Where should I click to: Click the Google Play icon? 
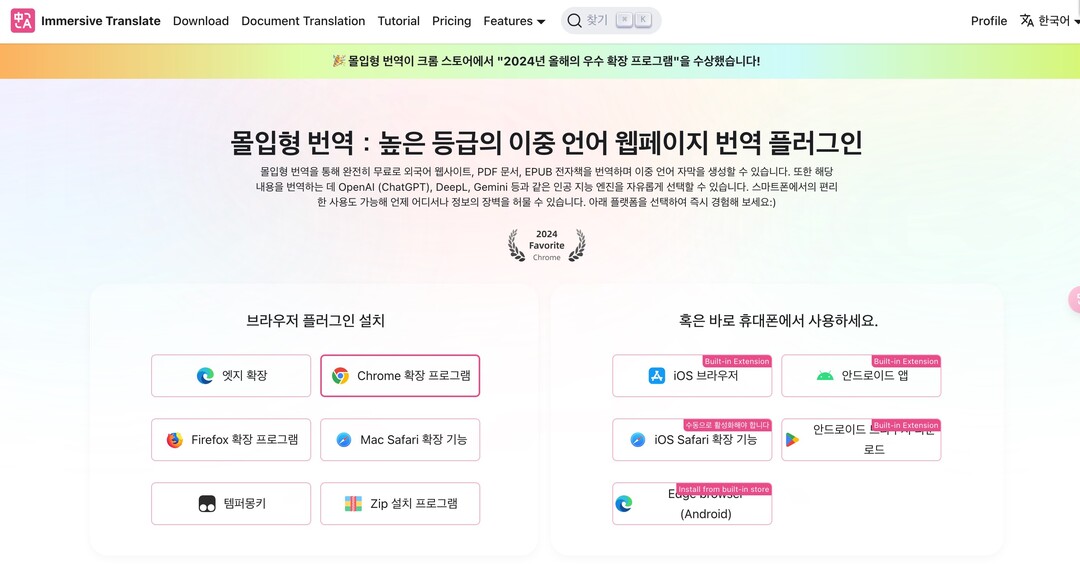click(x=793, y=440)
